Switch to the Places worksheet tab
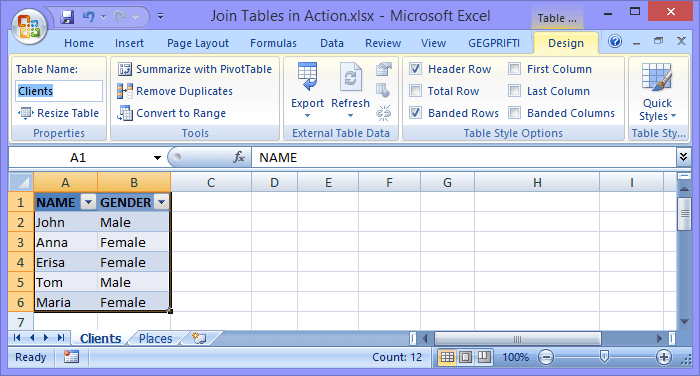Screen dimensions: 700x376 point(155,338)
